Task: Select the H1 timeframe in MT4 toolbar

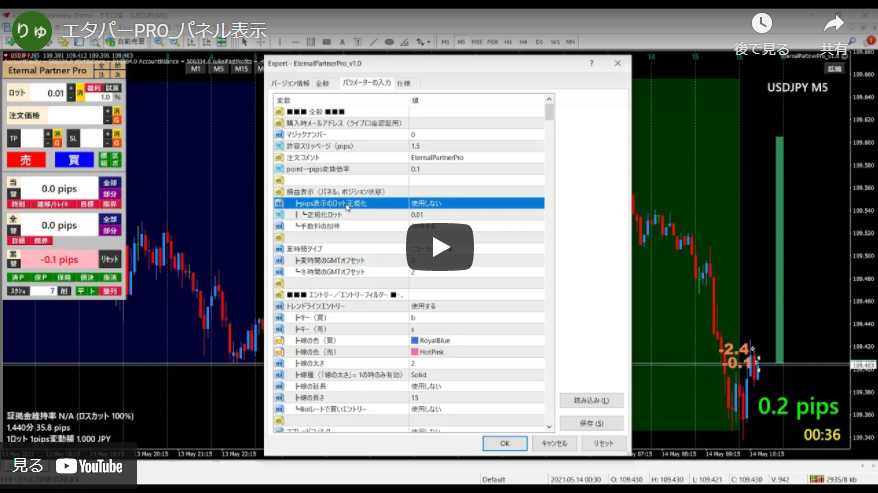Action: coord(508,42)
